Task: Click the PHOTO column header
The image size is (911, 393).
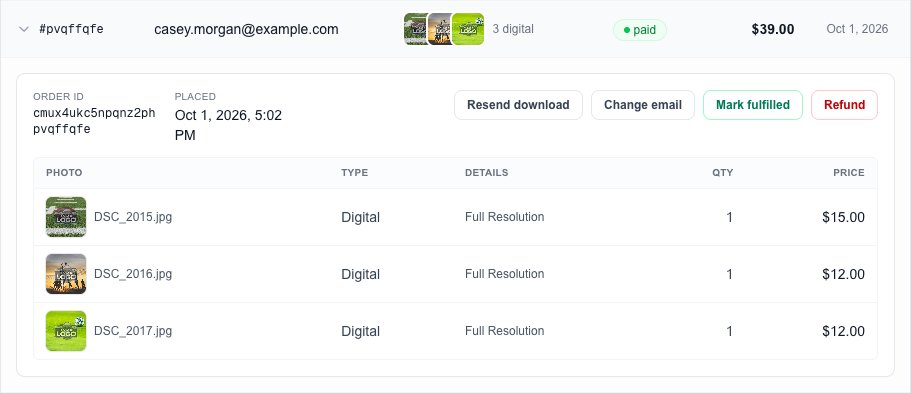Action: pos(64,173)
